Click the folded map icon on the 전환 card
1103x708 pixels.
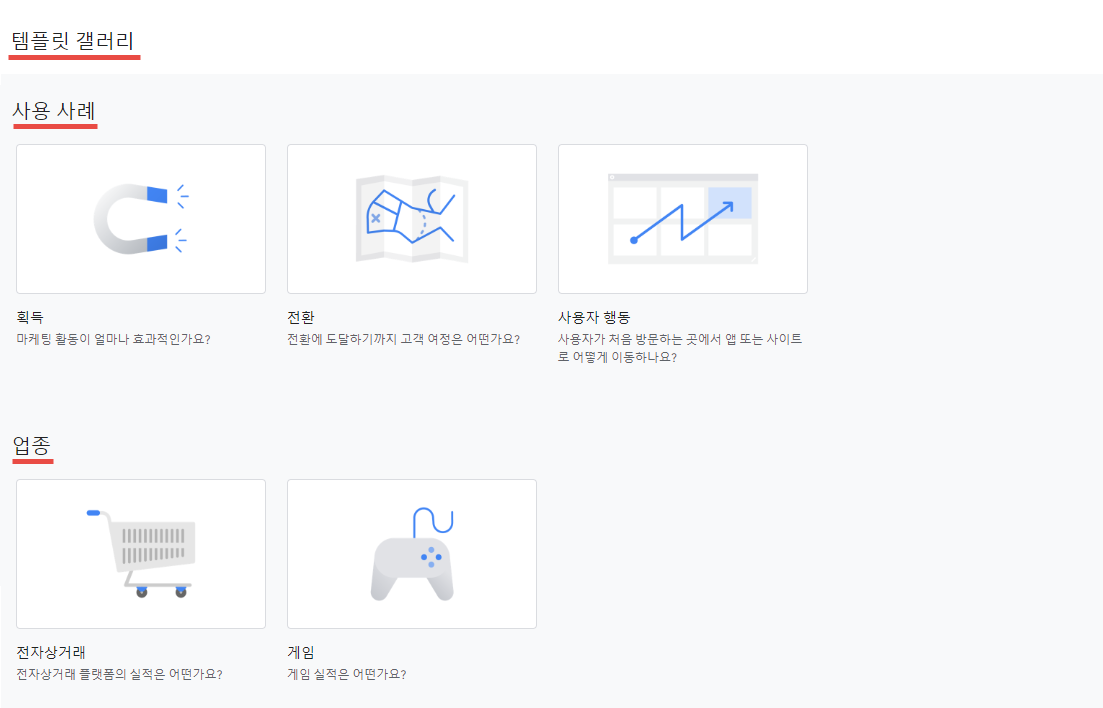click(411, 218)
